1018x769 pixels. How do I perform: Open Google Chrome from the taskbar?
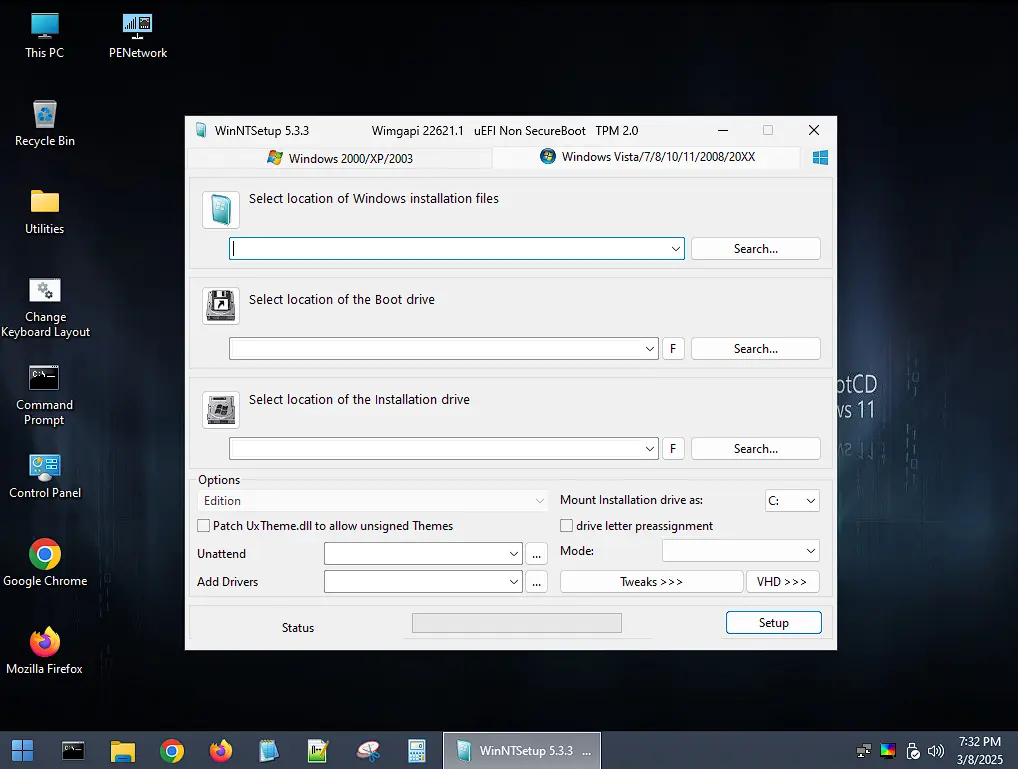[171, 750]
